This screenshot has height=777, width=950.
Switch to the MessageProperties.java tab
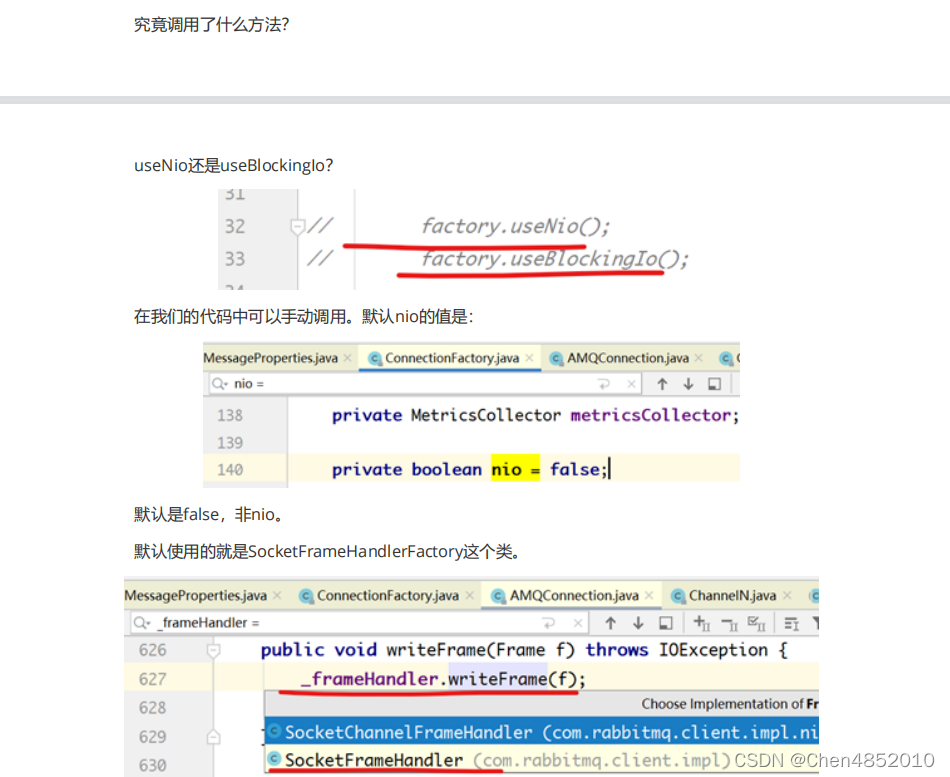click(195, 595)
